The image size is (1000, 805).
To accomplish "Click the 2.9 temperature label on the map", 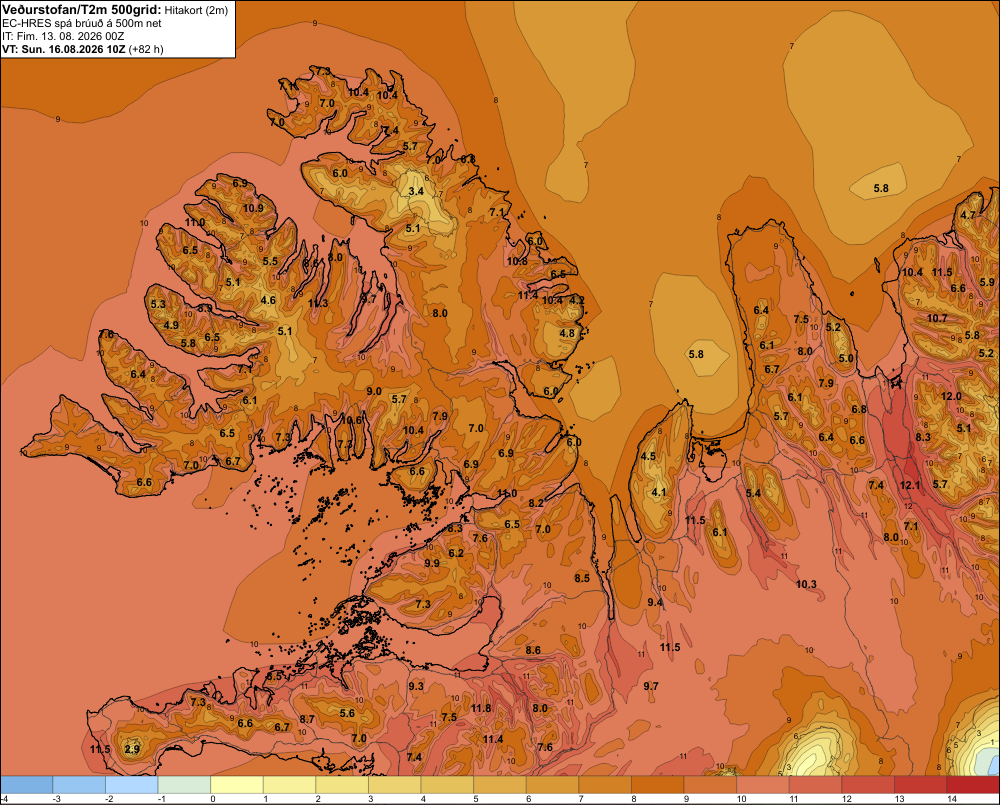I will 132,750.
